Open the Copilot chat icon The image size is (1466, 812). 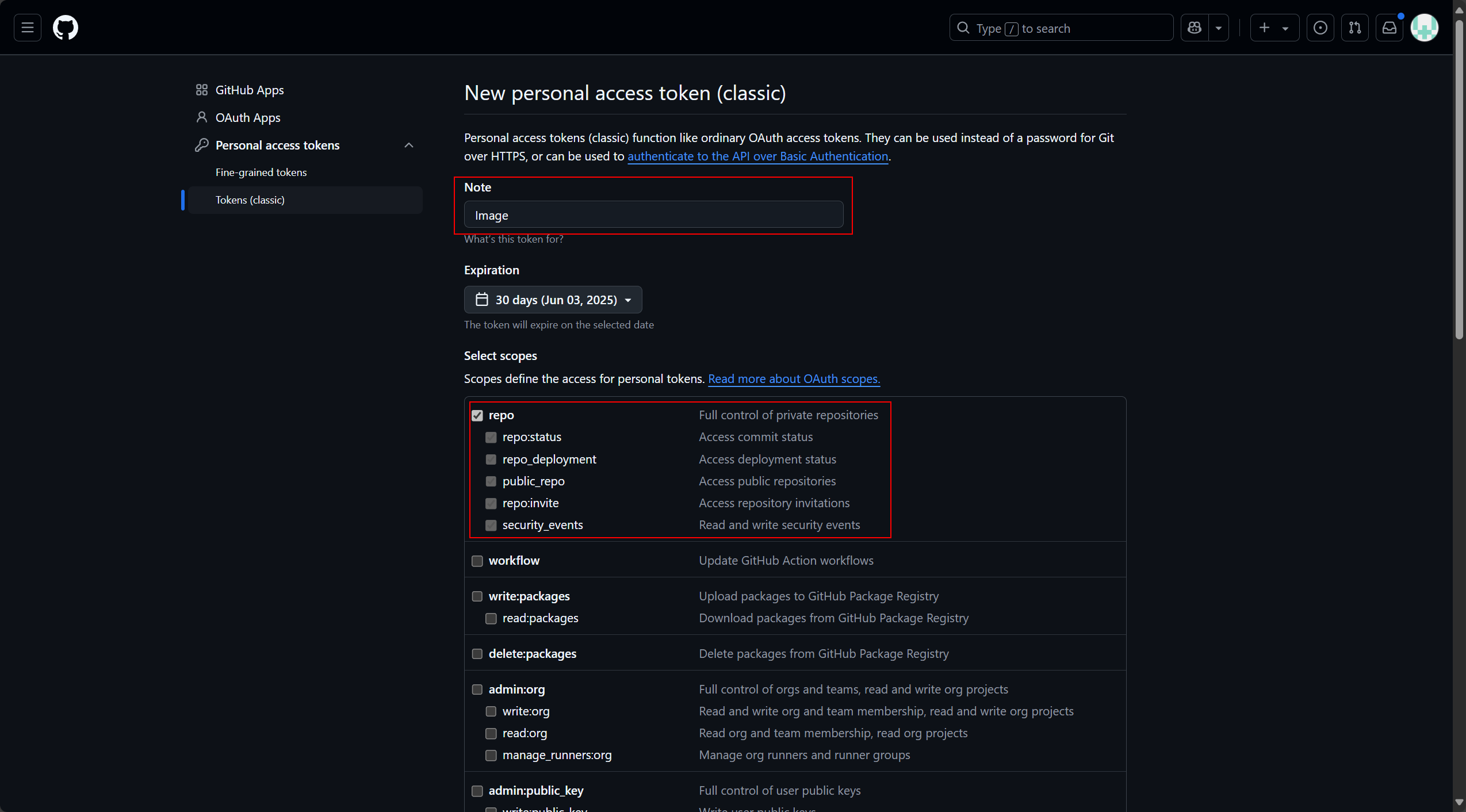[x=1195, y=28]
